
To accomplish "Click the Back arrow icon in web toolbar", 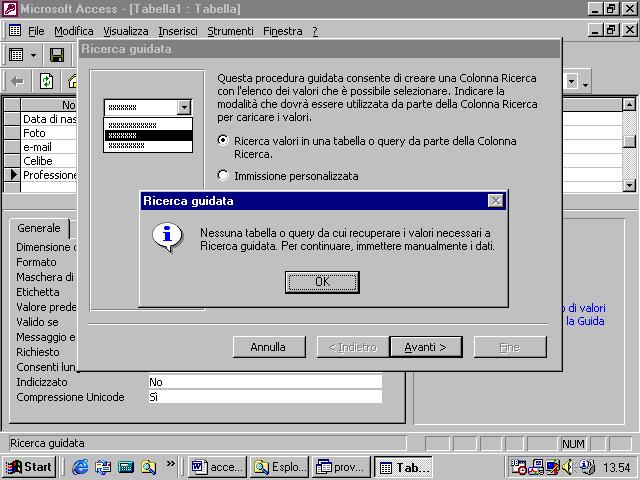I will point(18,81).
